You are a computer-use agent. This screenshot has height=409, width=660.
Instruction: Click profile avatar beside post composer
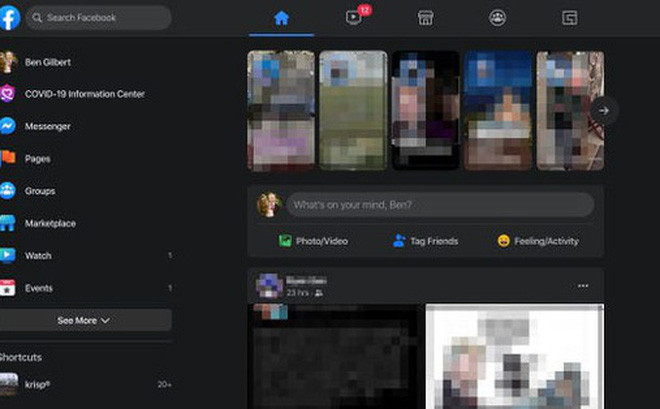(x=269, y=205)
